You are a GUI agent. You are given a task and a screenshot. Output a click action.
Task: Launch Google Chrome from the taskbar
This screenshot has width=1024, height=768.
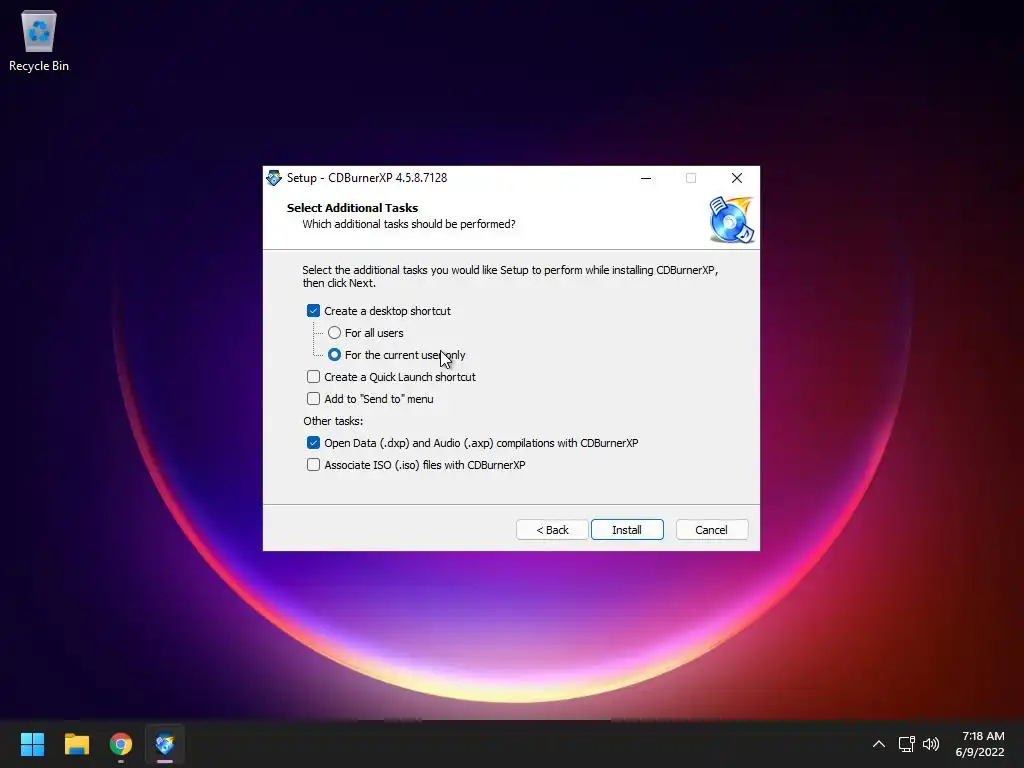pos(121,744)
